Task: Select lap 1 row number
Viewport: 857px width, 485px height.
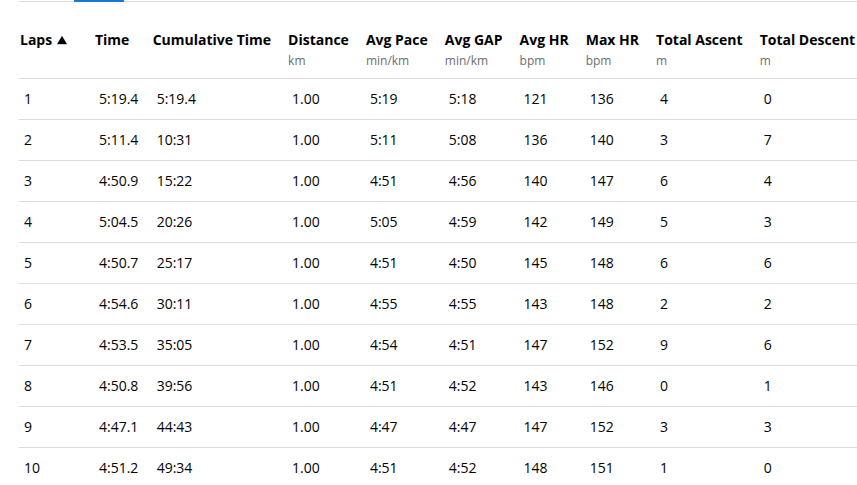Action: [27, 100]
